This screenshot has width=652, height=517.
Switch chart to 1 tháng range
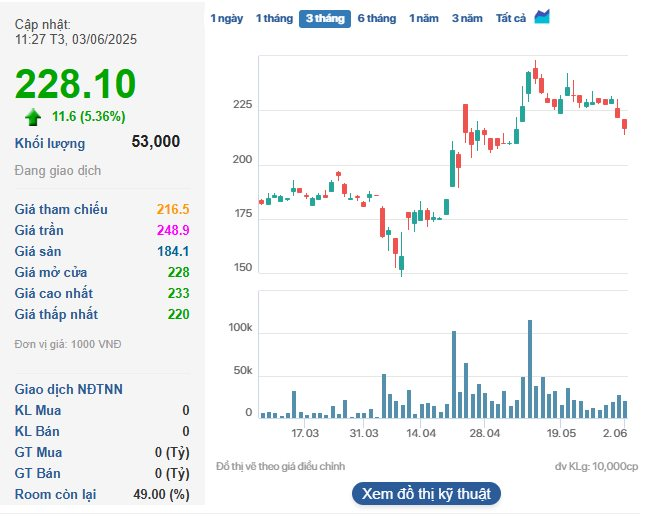click(x=274, y=18)
